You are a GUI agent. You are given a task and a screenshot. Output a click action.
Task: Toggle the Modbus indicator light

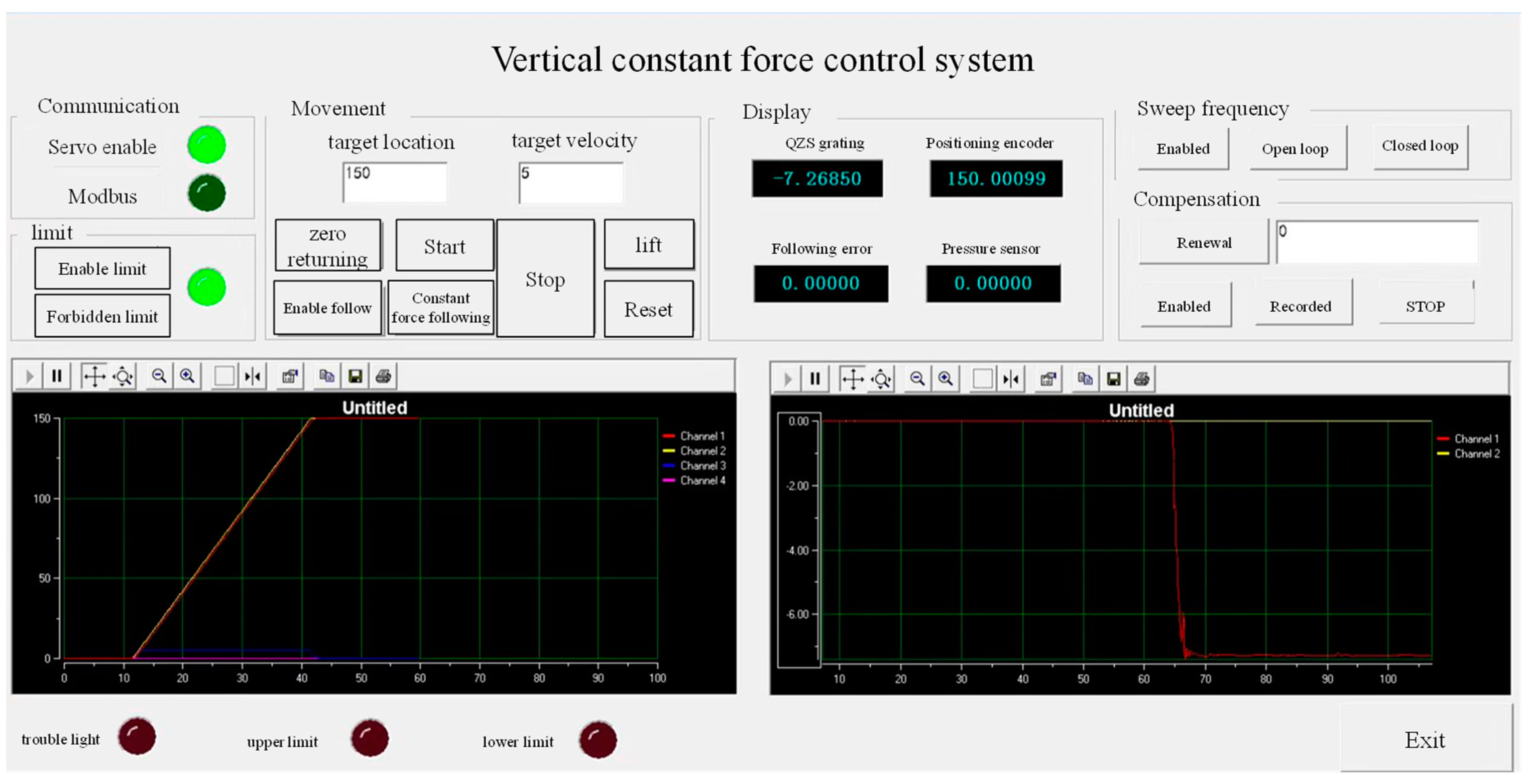207,193
